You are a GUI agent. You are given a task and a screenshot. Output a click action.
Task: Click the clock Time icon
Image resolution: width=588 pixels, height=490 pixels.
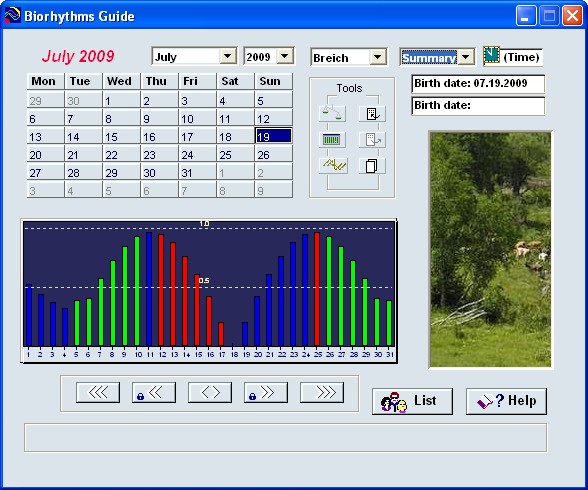pos(492,55)
